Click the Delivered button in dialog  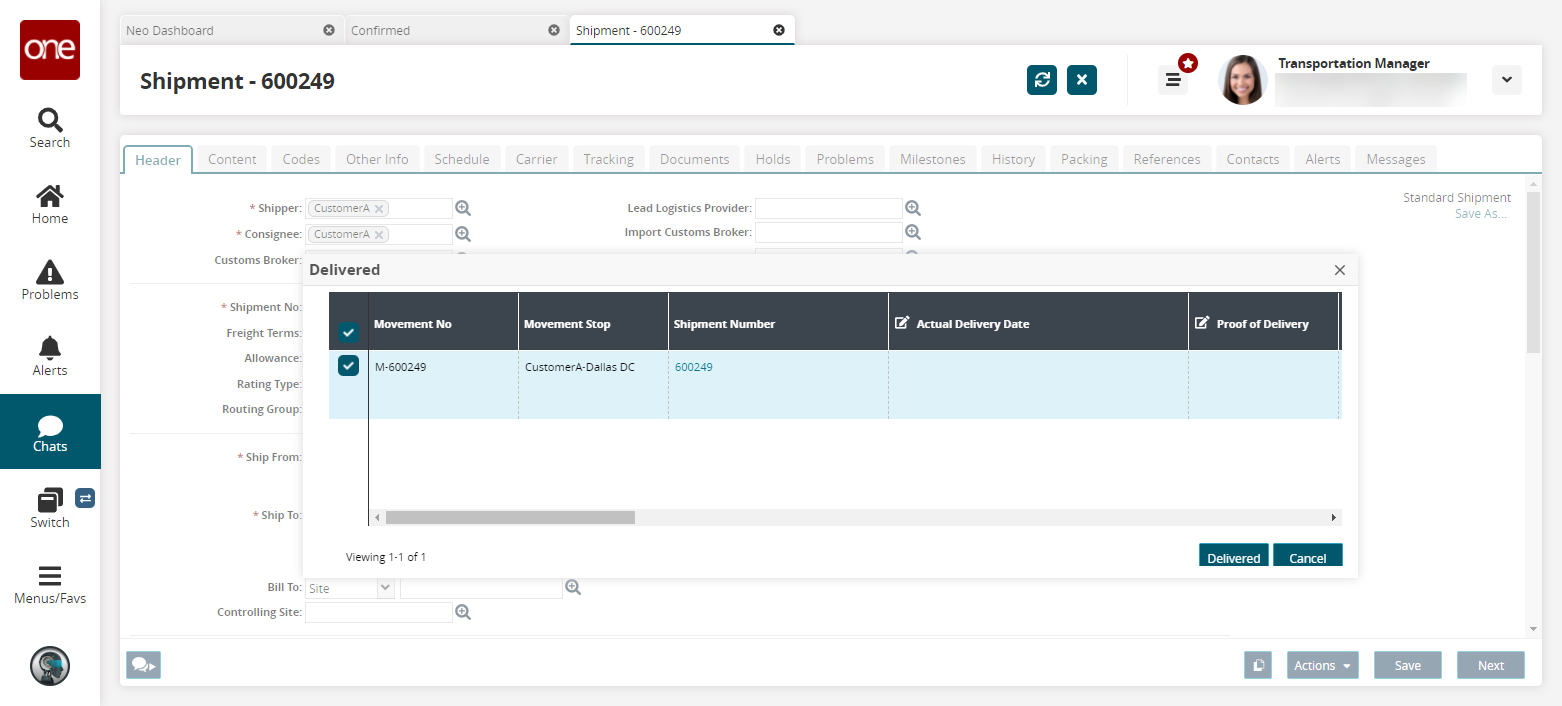coord(1233,557)
